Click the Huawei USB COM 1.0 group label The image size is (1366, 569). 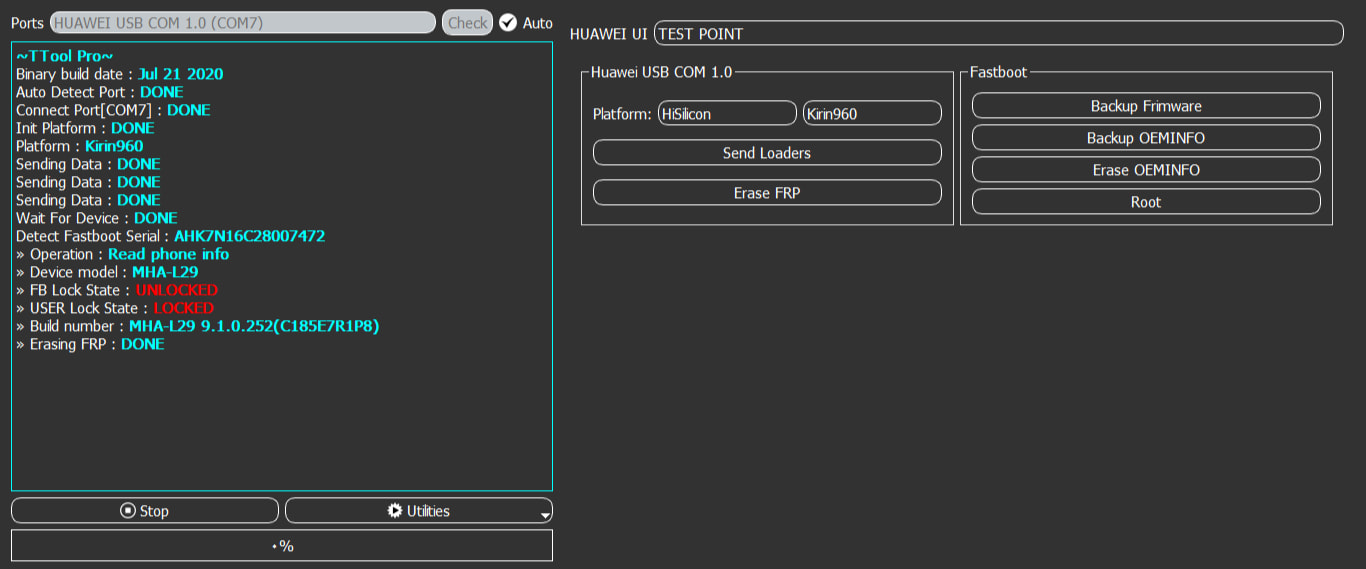[x=662, y=72]
